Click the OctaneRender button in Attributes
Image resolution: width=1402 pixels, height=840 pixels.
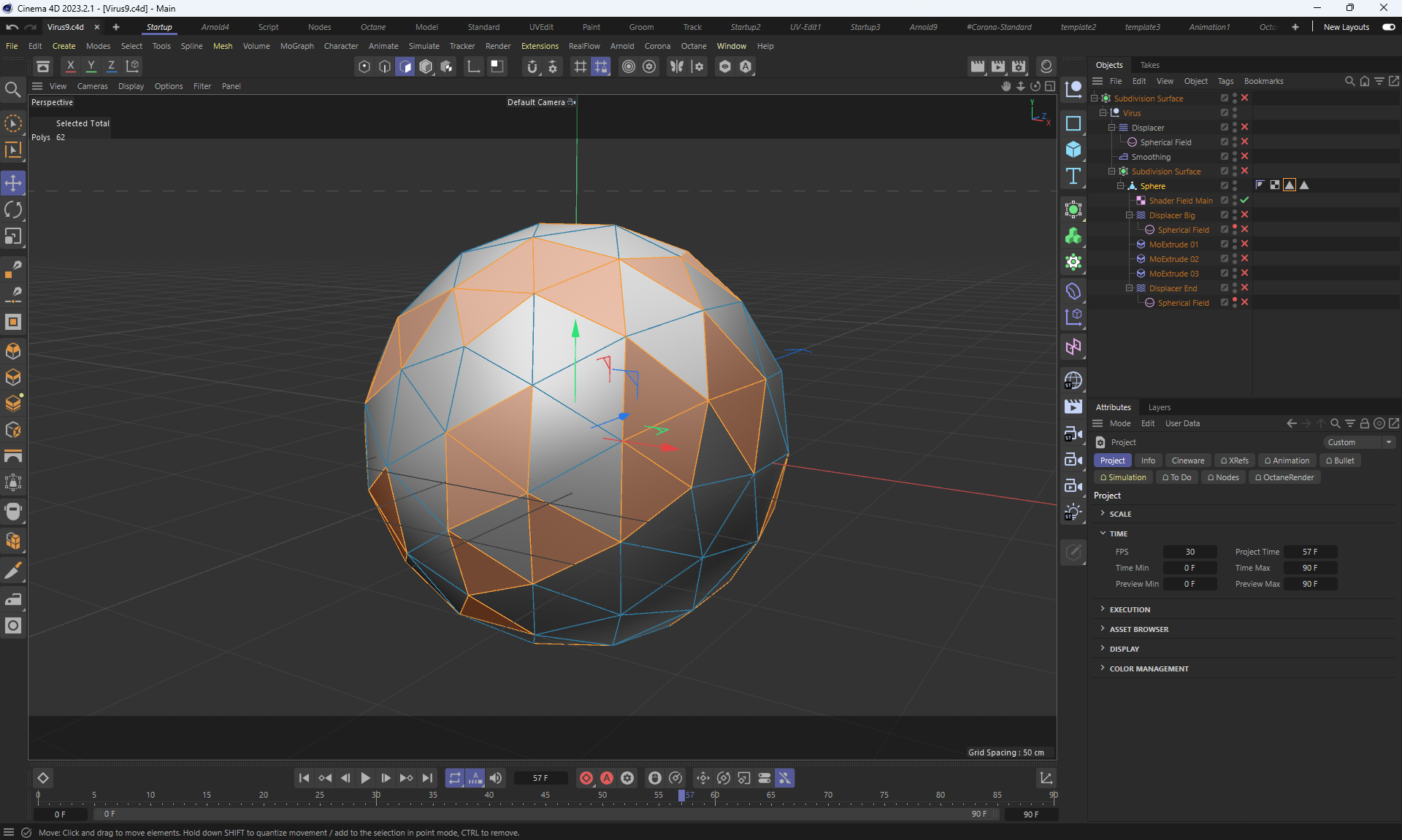click(x=1284, y=477)
